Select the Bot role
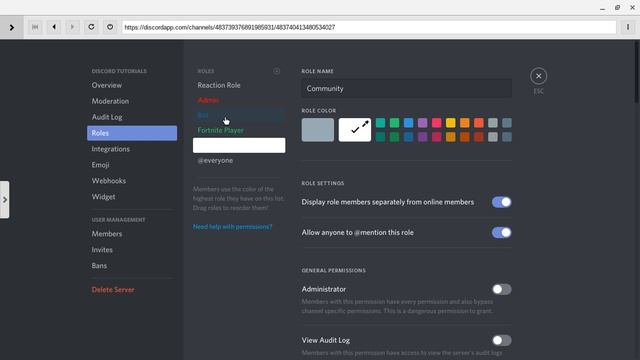This screenshot has width=640, height=360. (x=239, y=115)
